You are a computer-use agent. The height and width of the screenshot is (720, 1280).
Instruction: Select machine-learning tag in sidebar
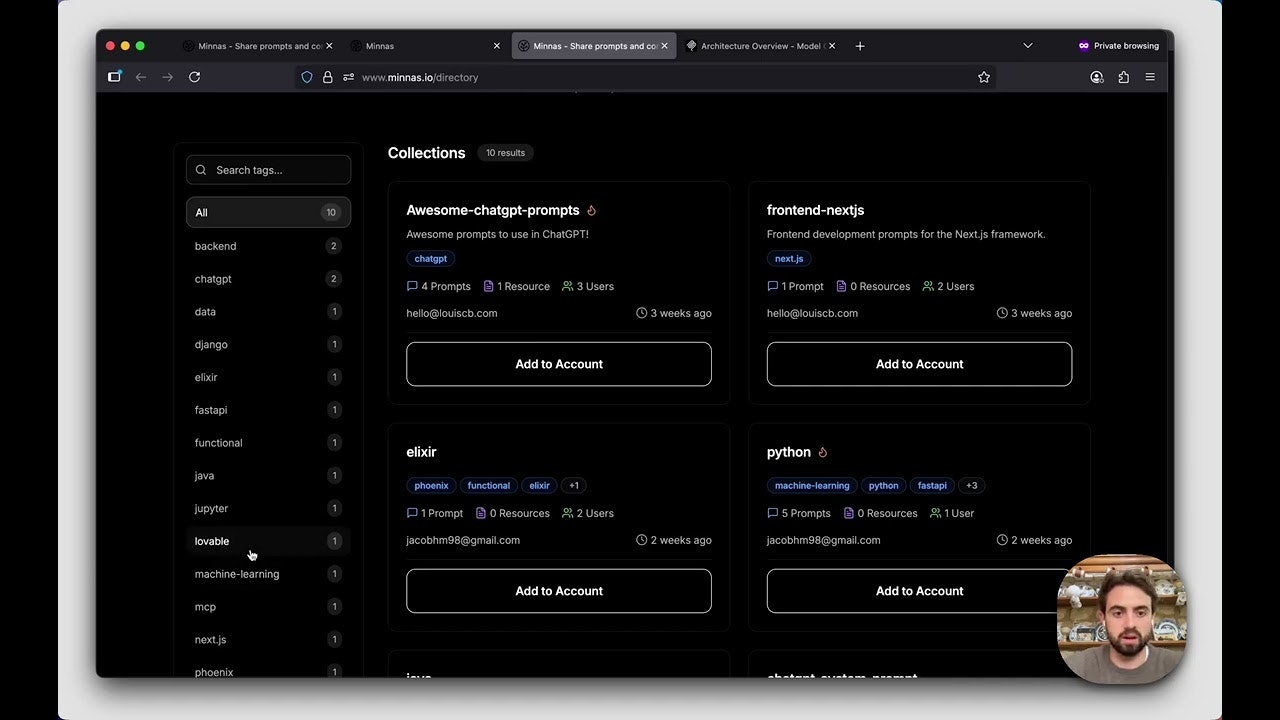(x=268, y=574)
